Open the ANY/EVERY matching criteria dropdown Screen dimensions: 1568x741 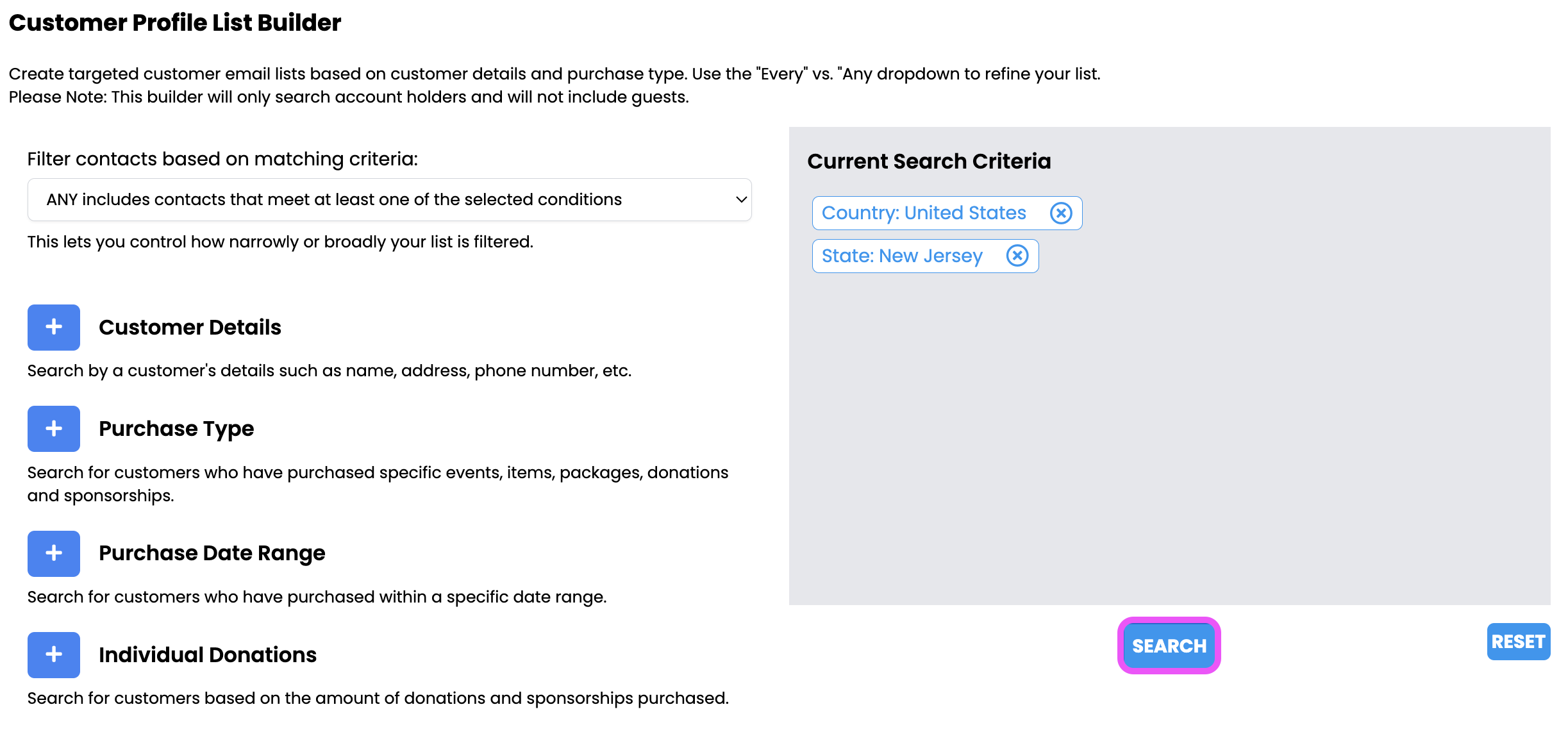point(388,199)
